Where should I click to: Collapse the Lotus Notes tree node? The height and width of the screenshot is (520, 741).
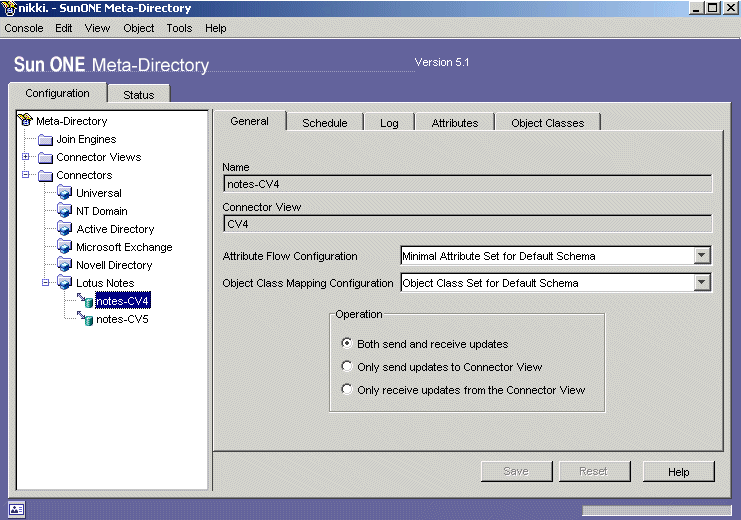pos(45,282)
